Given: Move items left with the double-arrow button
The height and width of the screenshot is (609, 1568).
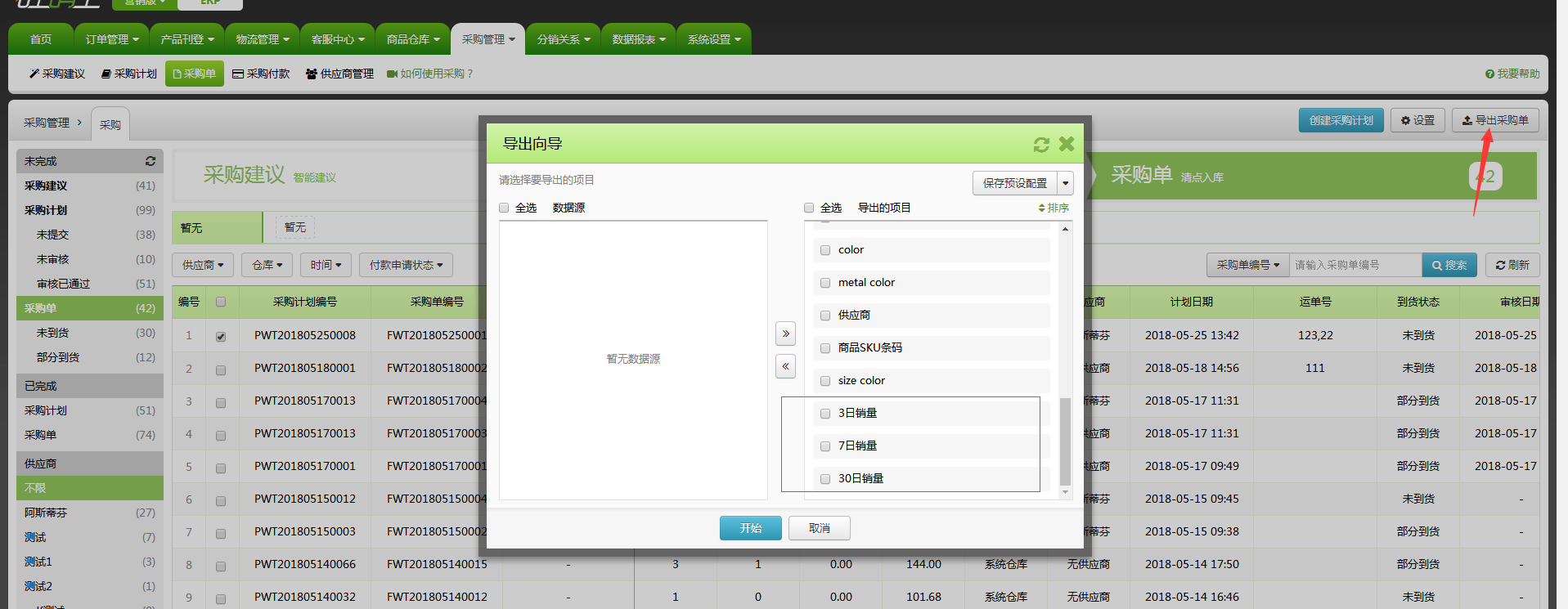Looking at the screenshot, I should [x=785, y=366].
